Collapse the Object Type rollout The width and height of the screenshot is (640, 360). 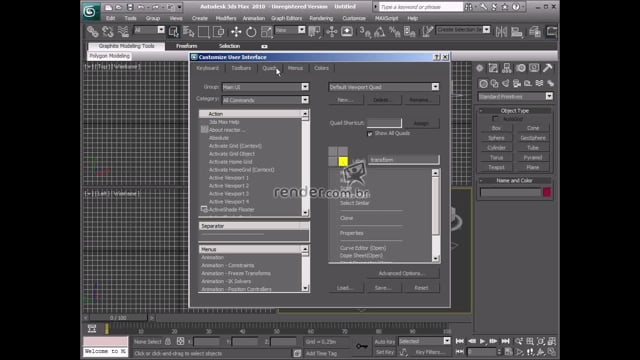[514, 111]
